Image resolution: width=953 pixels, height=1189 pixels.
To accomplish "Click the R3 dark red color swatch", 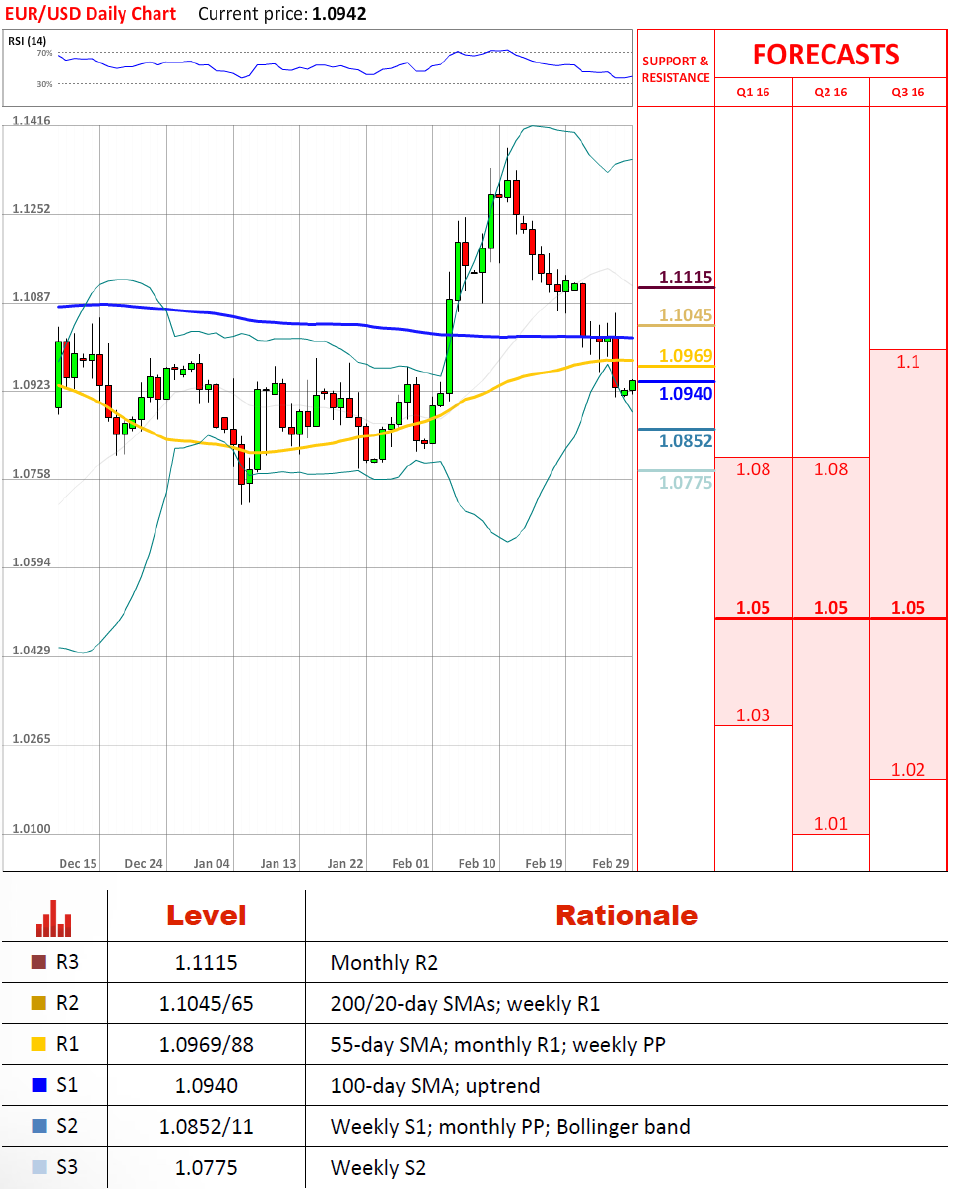I will click(39, 962).
